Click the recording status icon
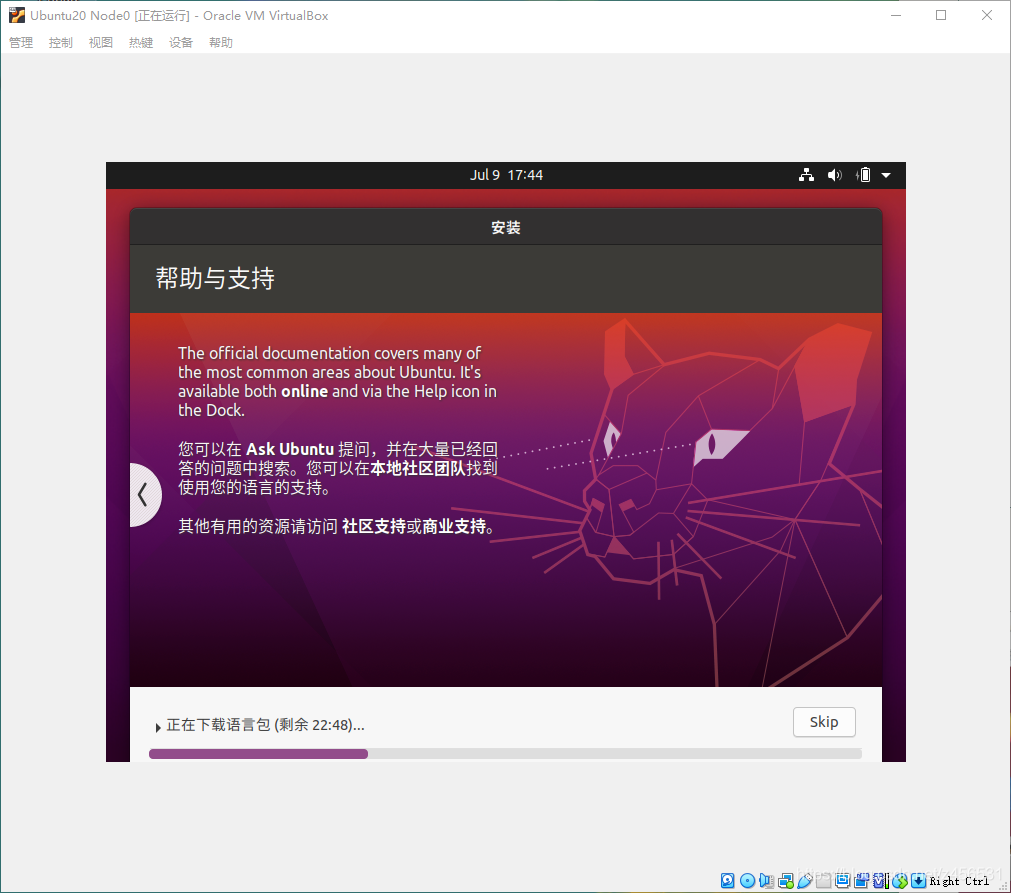Viewport: 1011px width, 893px height. [861, 881]
